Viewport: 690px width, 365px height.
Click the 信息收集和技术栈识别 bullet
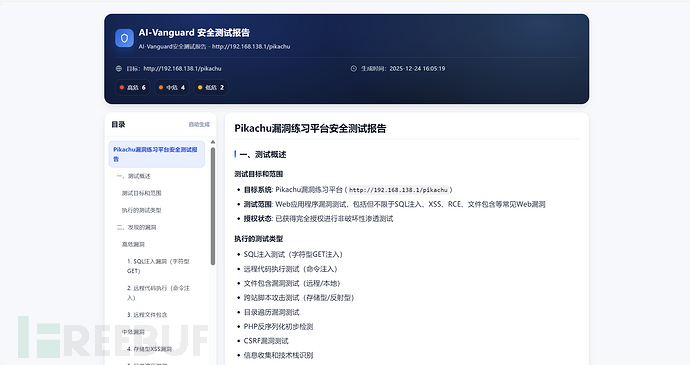(279, 355)
